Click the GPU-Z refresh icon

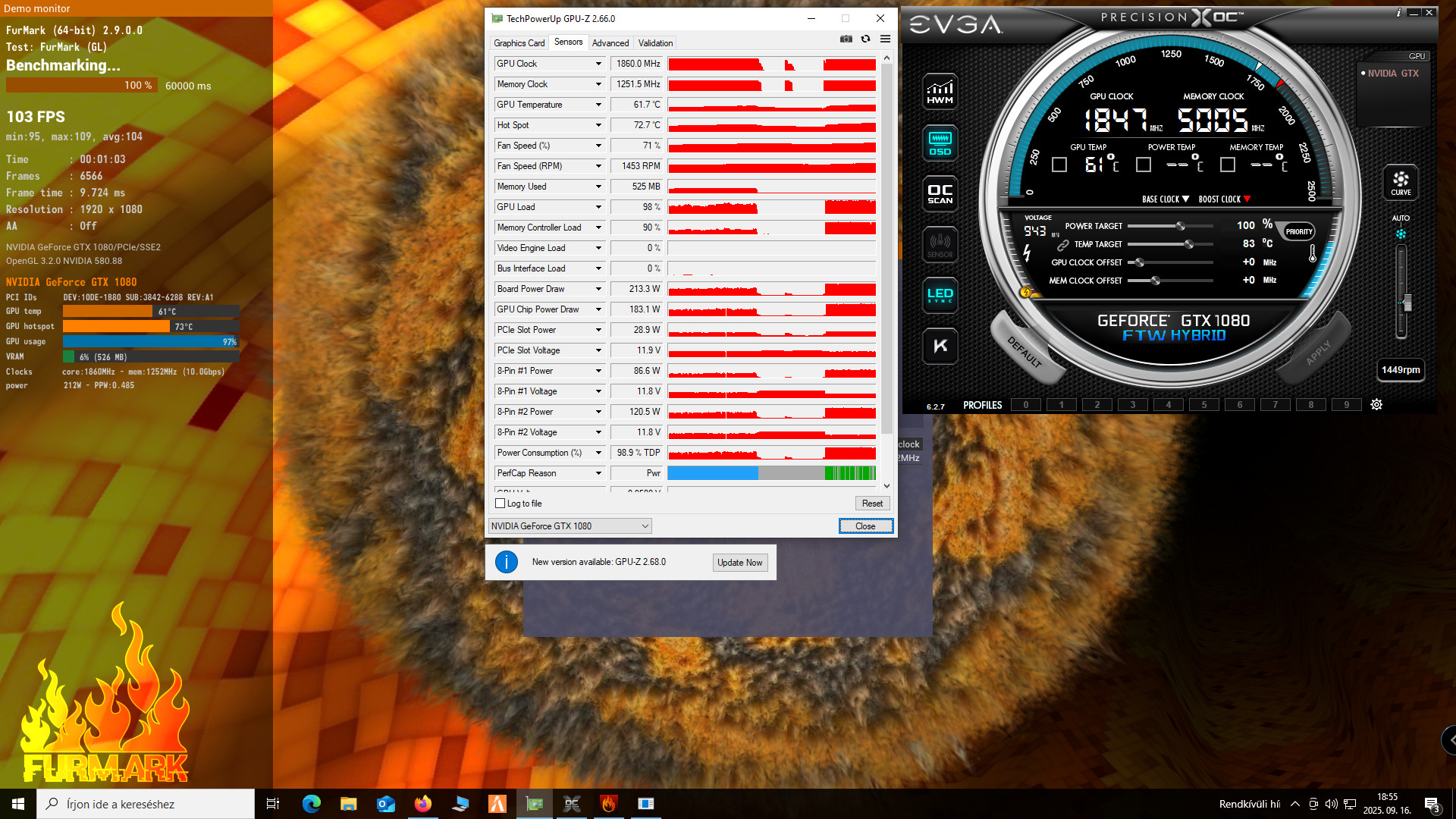(865, 39)
